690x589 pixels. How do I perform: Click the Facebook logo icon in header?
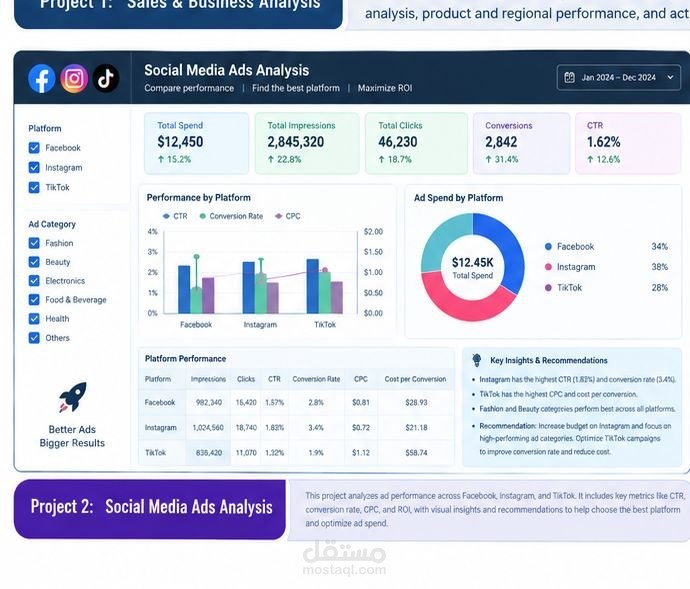tap(42, 79)
